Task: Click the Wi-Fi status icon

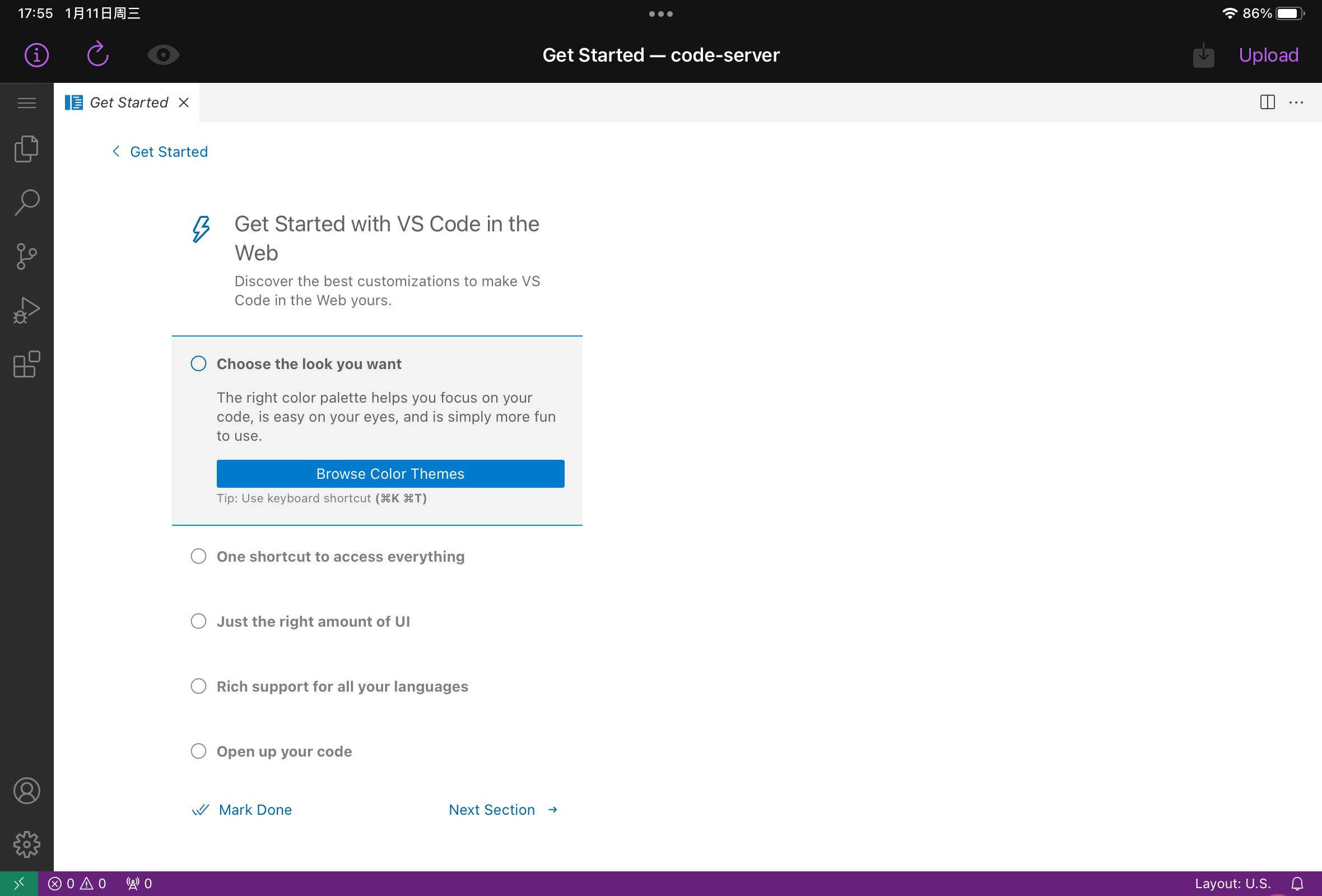Action: [x=1230, y=13]
